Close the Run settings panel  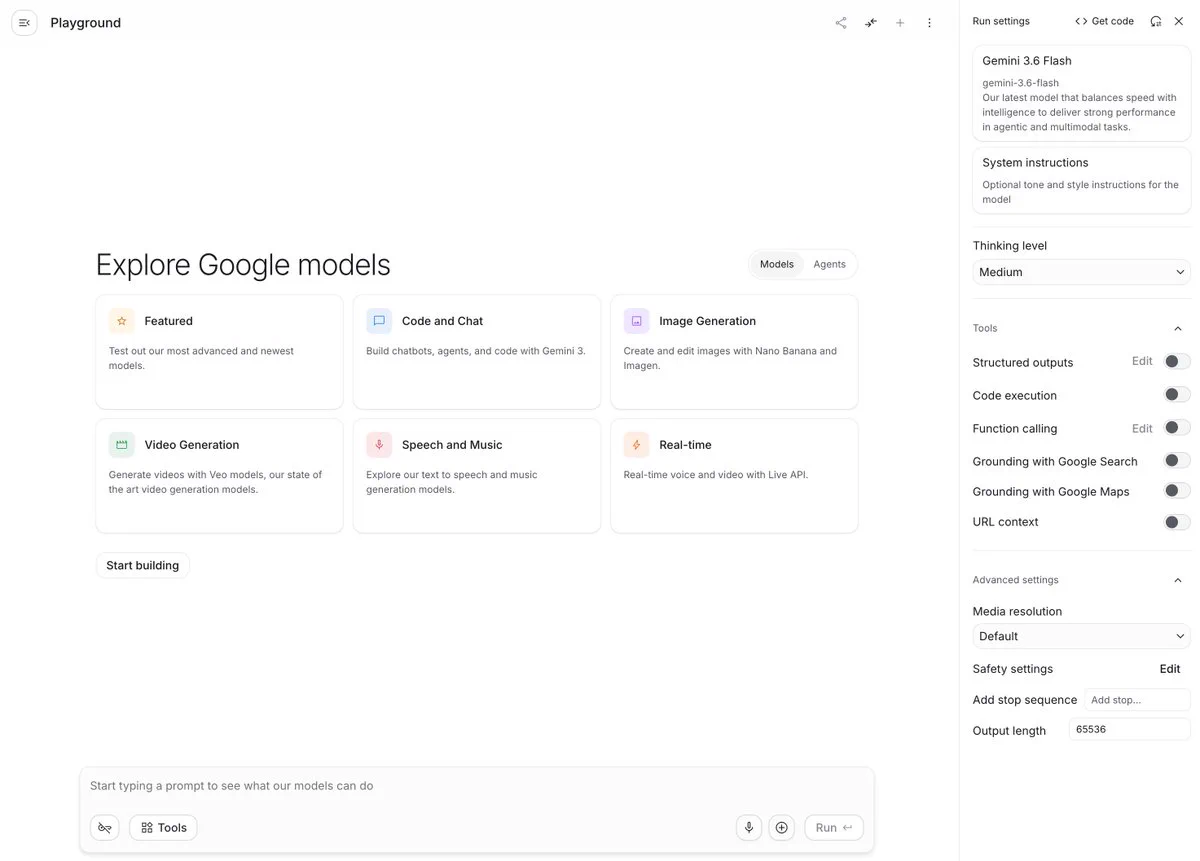click(1179, 21)
